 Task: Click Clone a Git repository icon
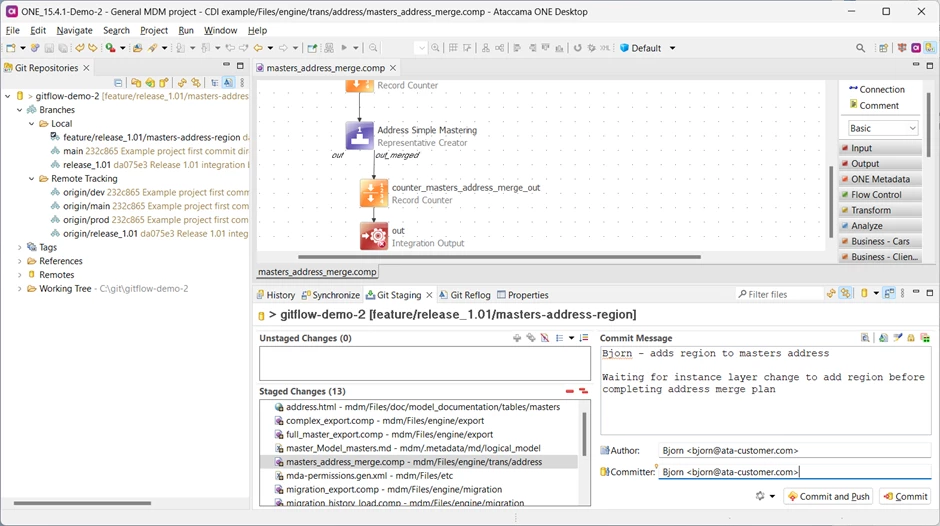click(x=150, y=83)
